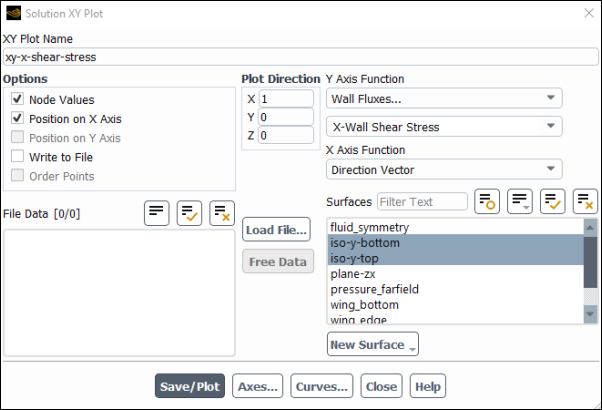Uncheck the Node Values option
Screen dimensions: 602x410
click(17, 99)
